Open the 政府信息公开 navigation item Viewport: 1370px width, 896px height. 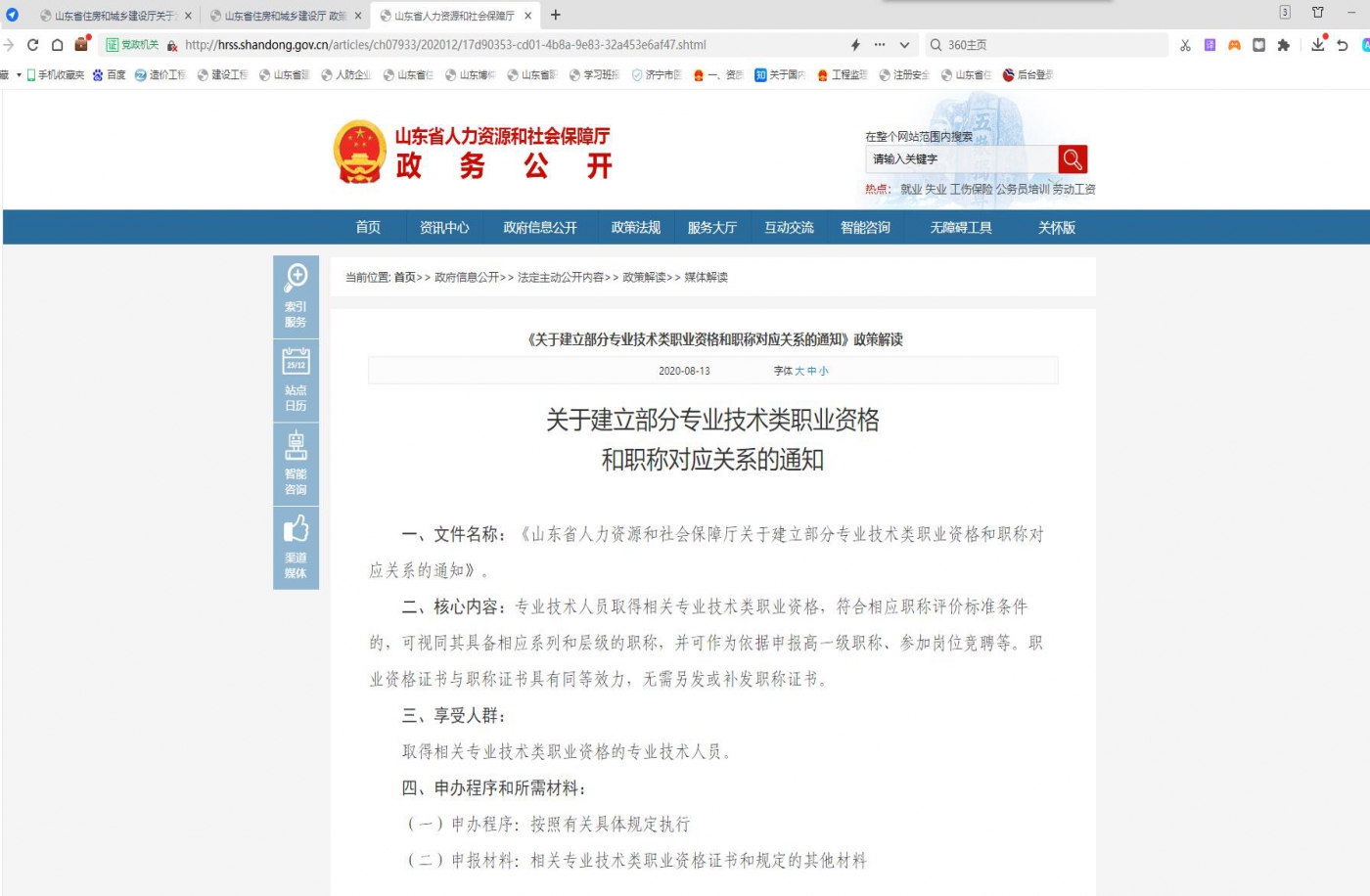click(540, 227)
